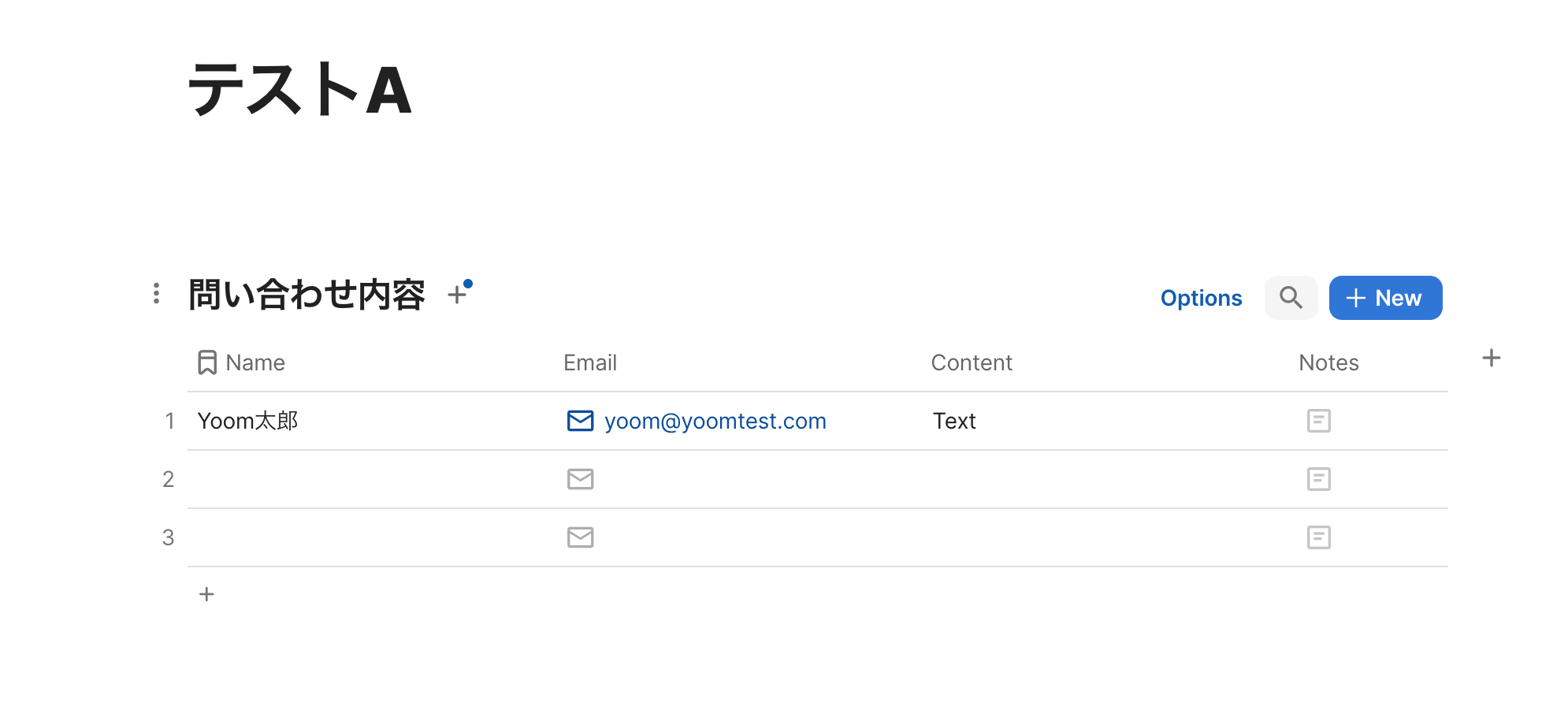Click the blue New button
1568x706 pixels.
[1385, 298]
